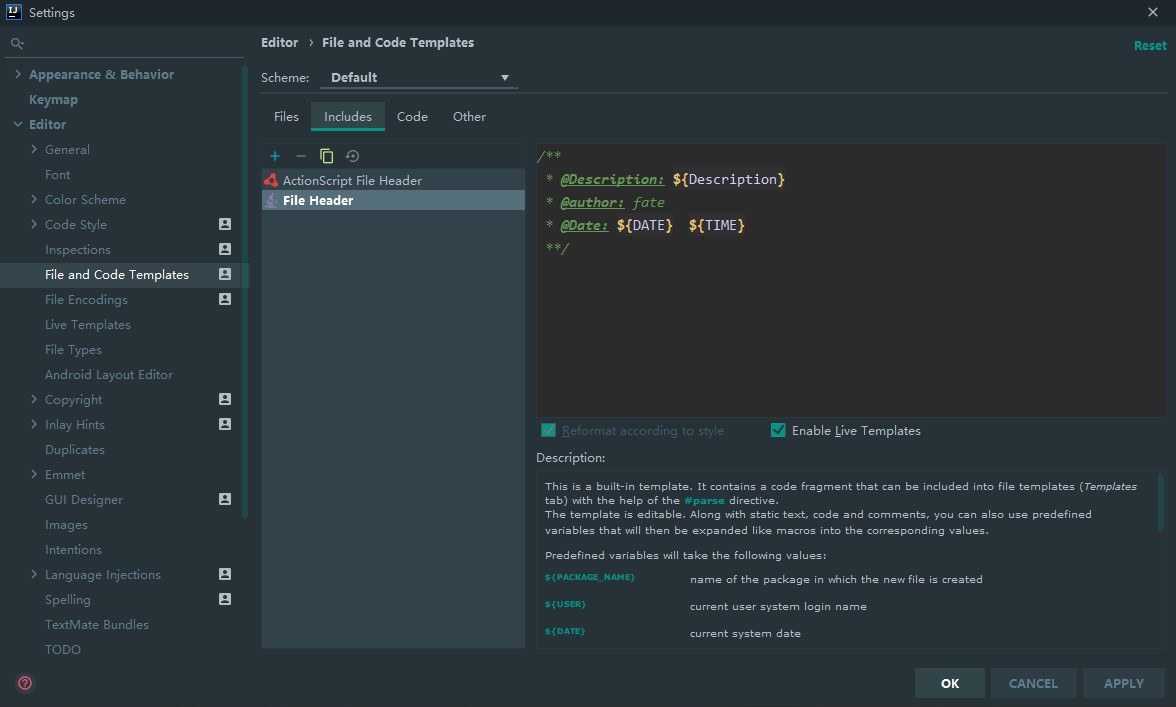Image resolution: width=1176 pixels, height=707 pixels.
Task: Collapse the Editor section
Action: pos(18,124)
